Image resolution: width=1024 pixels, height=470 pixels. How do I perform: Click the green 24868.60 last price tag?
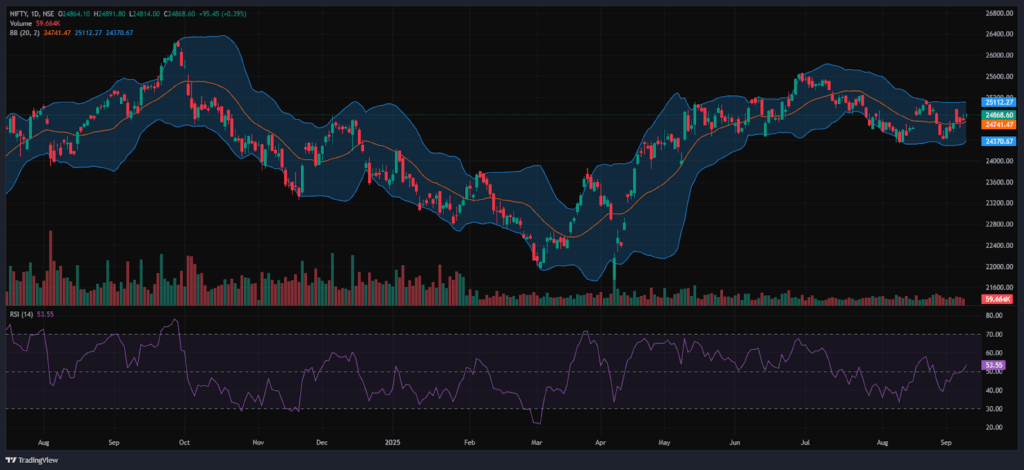[x=999, y=115]
